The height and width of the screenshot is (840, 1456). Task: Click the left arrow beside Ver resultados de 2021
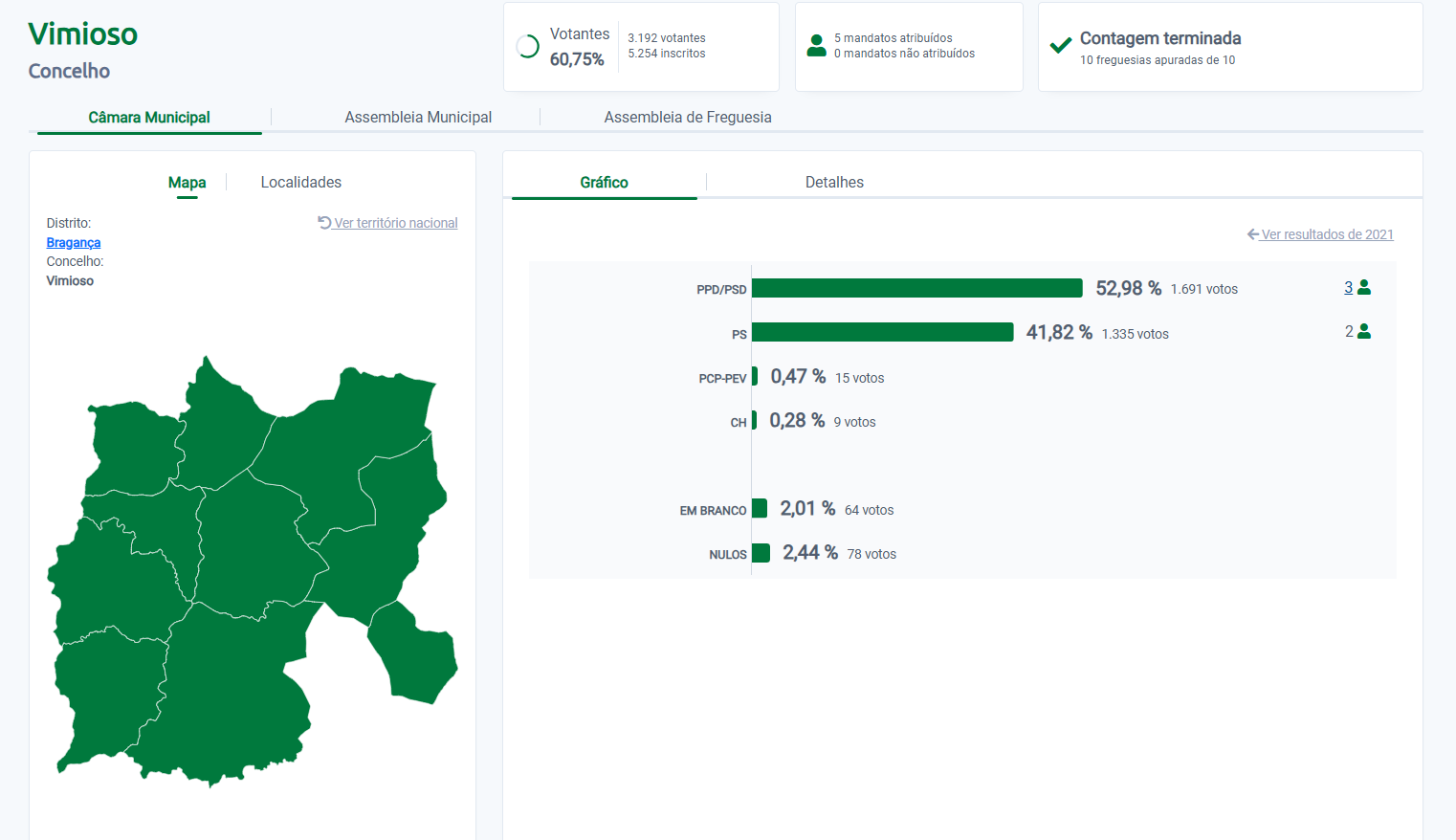point(1252,234)
